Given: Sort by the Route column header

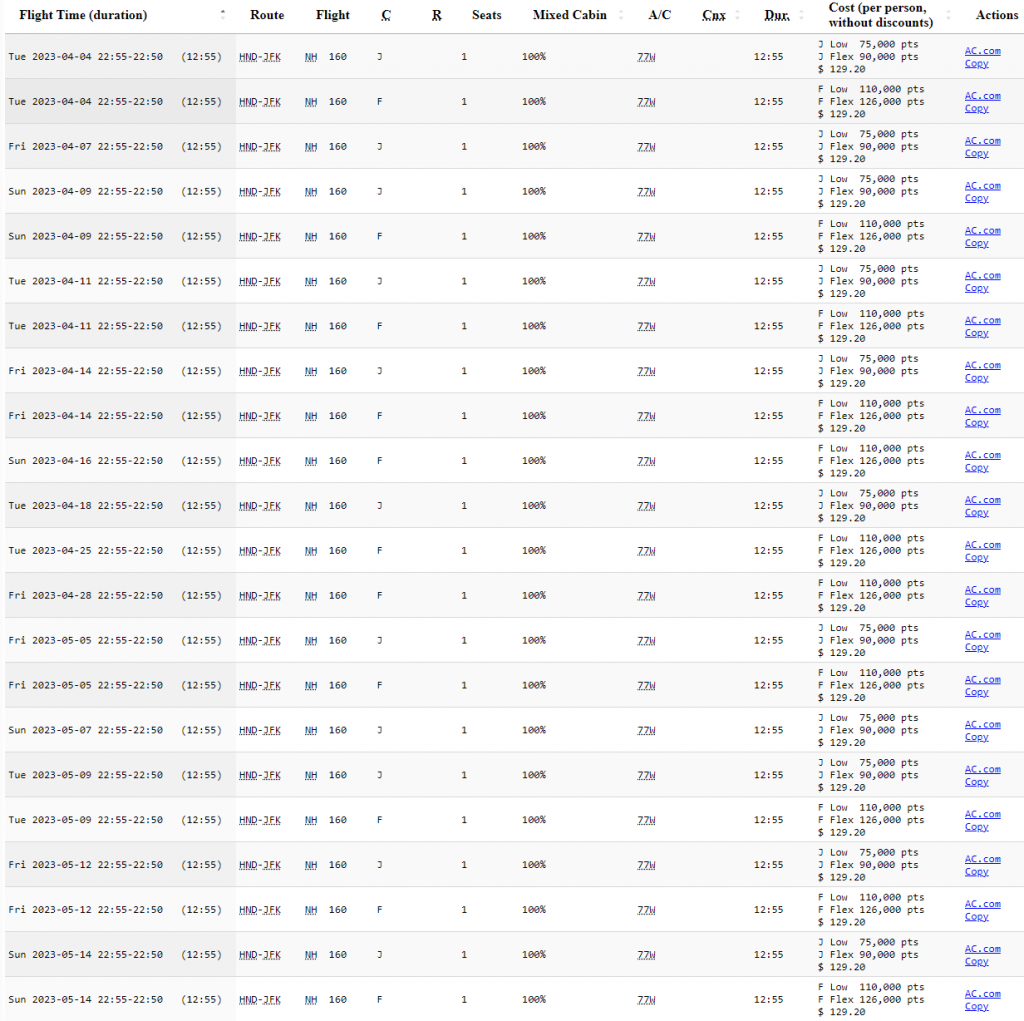Looking at the screenshot, I should pos(266,15).
